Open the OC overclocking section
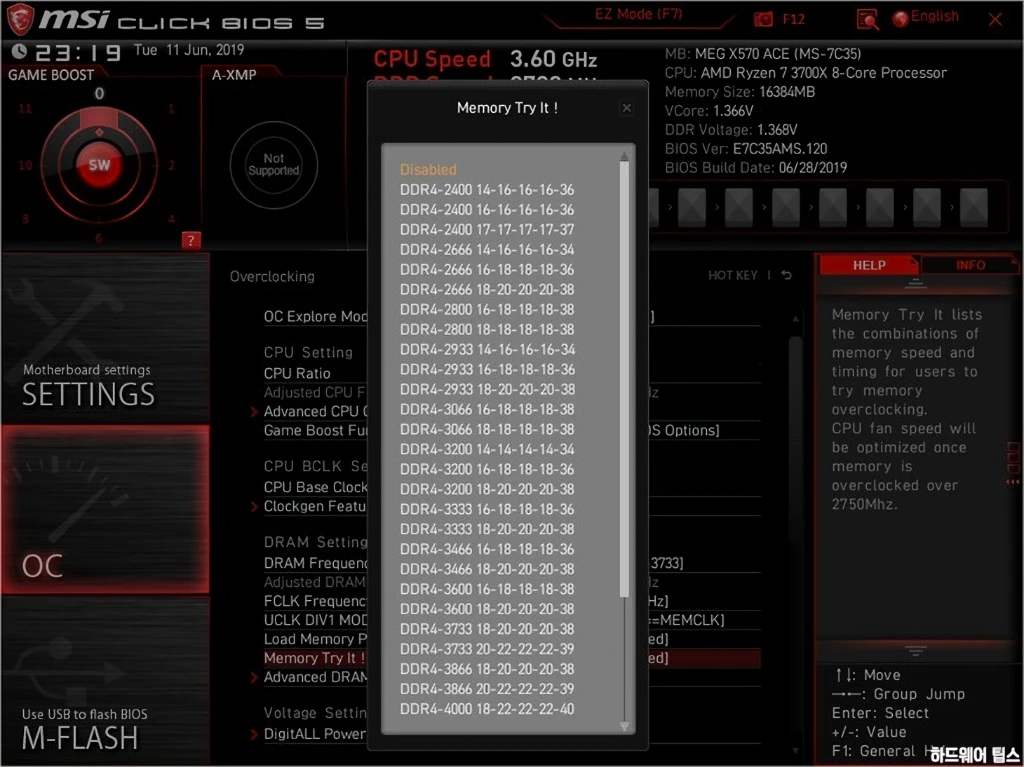This screenshot has width=1024, height=767. (x=105, y=510)
